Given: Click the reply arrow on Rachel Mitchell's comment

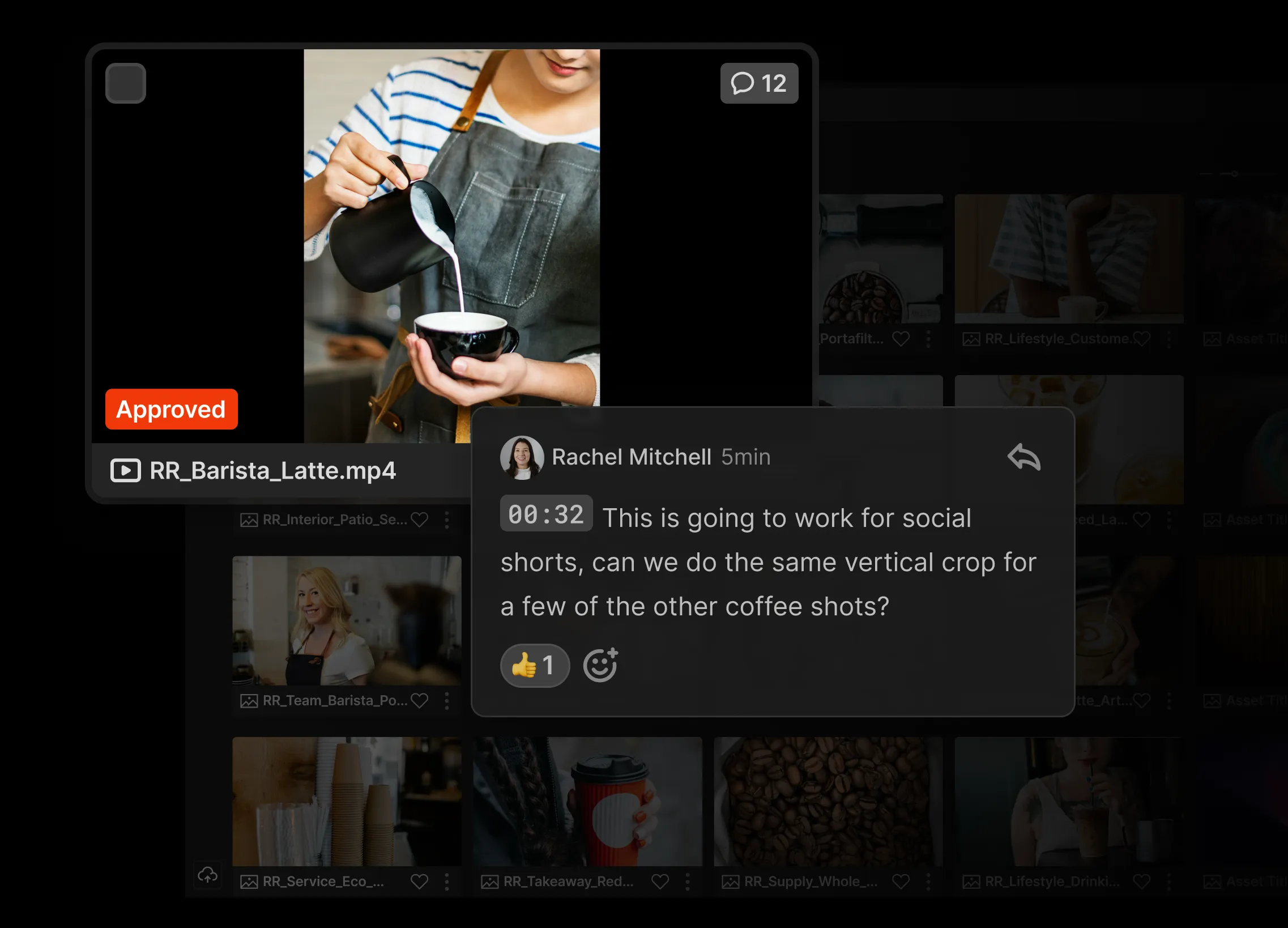Looking at the screenshot, I should 1023,457.
